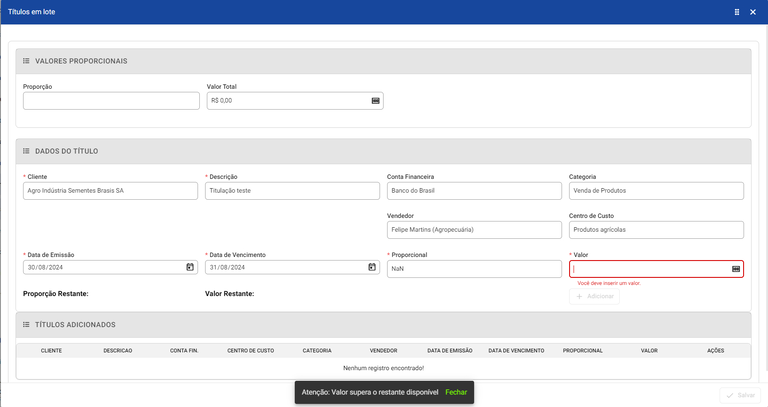Click the Salvar button
768x407 pixels.
click(739, 396)
